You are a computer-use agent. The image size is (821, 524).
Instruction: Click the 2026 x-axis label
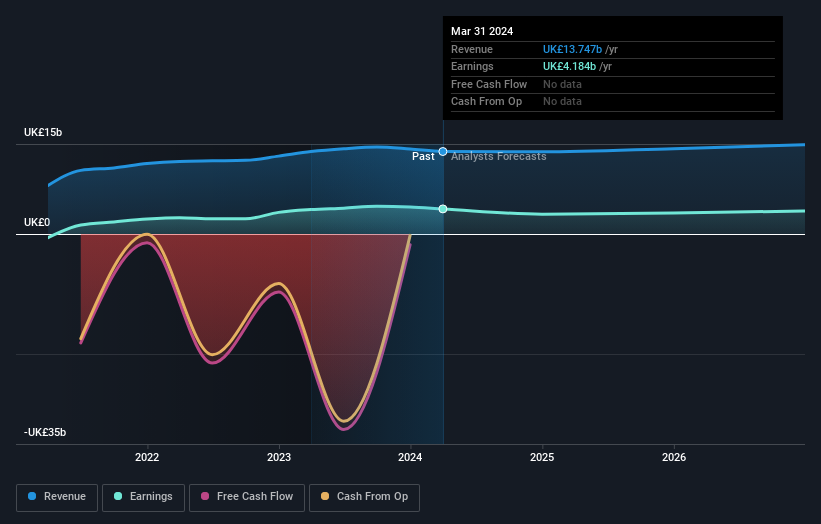674,457
